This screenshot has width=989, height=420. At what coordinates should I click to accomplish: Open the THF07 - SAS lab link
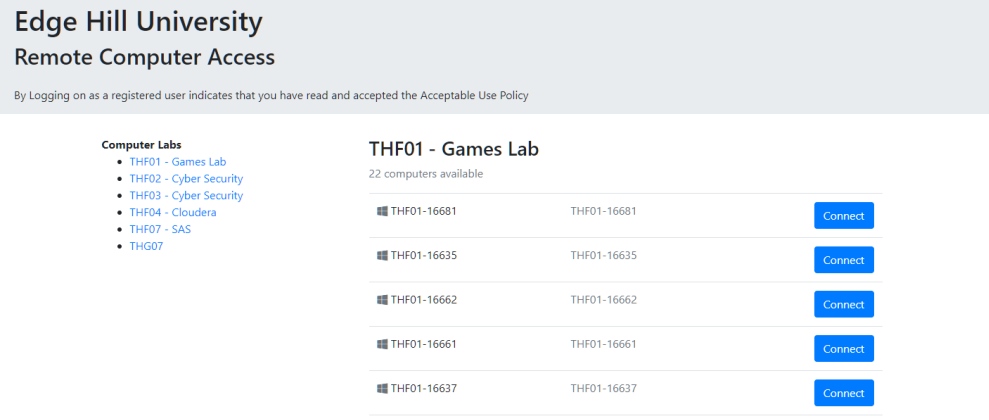coord(160,230)
